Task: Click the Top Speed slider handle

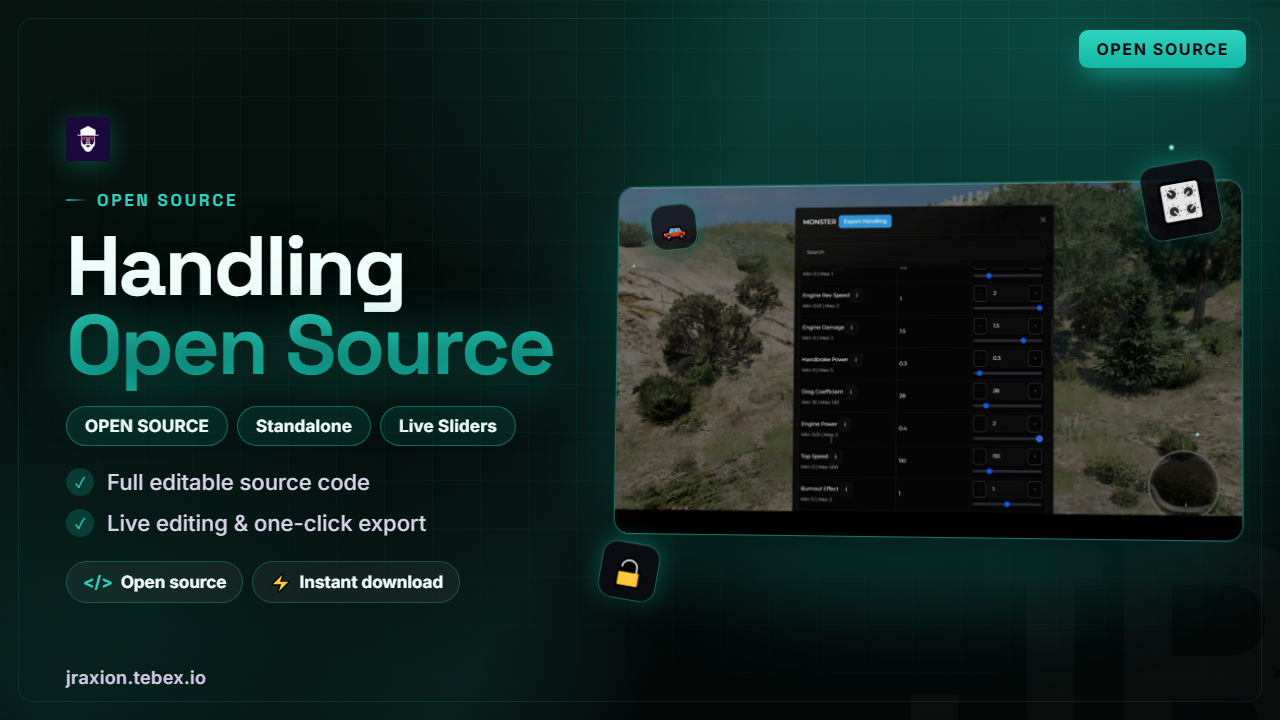Action: click(989, 471)
